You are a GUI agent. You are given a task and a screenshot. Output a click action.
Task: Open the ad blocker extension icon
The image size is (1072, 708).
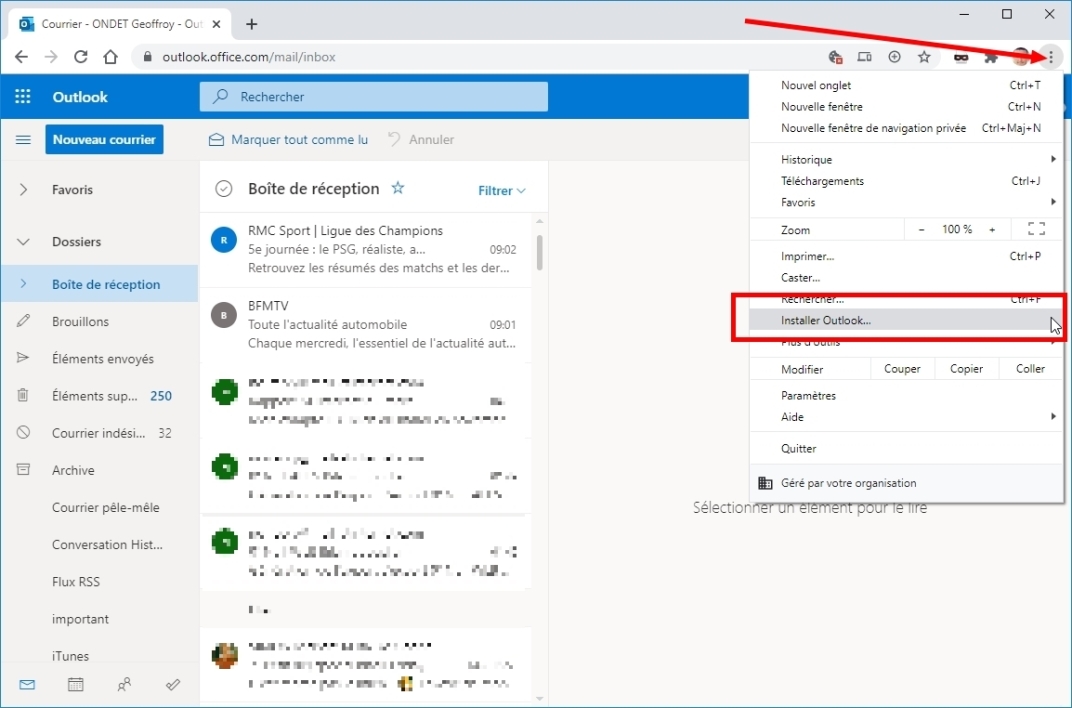click(x=960, y=57)
